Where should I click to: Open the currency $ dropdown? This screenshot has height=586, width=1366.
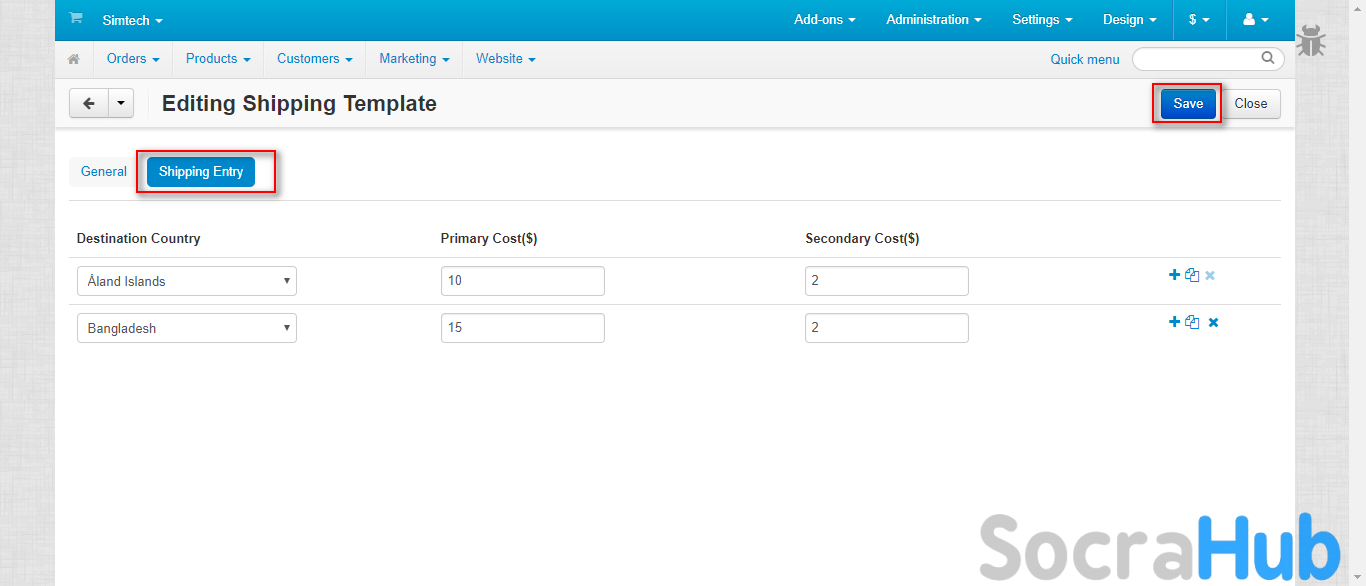(1199, 19)
